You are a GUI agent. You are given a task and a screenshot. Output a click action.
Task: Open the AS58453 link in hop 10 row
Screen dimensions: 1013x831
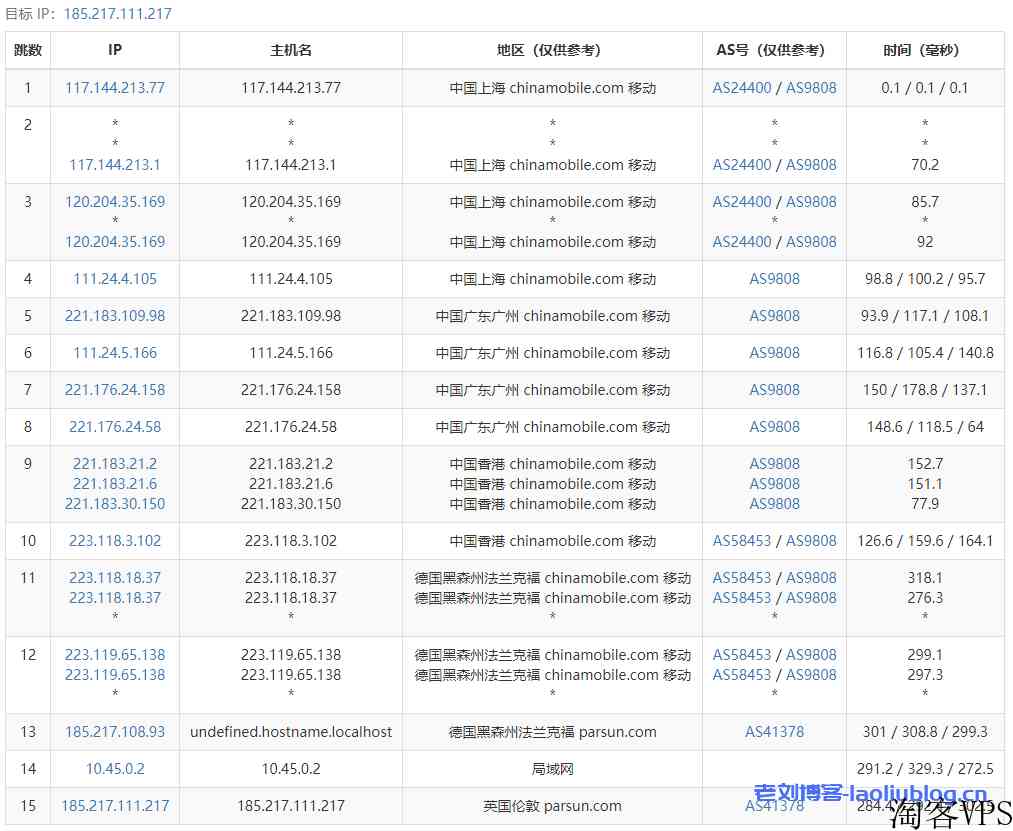tap(742, 541)
